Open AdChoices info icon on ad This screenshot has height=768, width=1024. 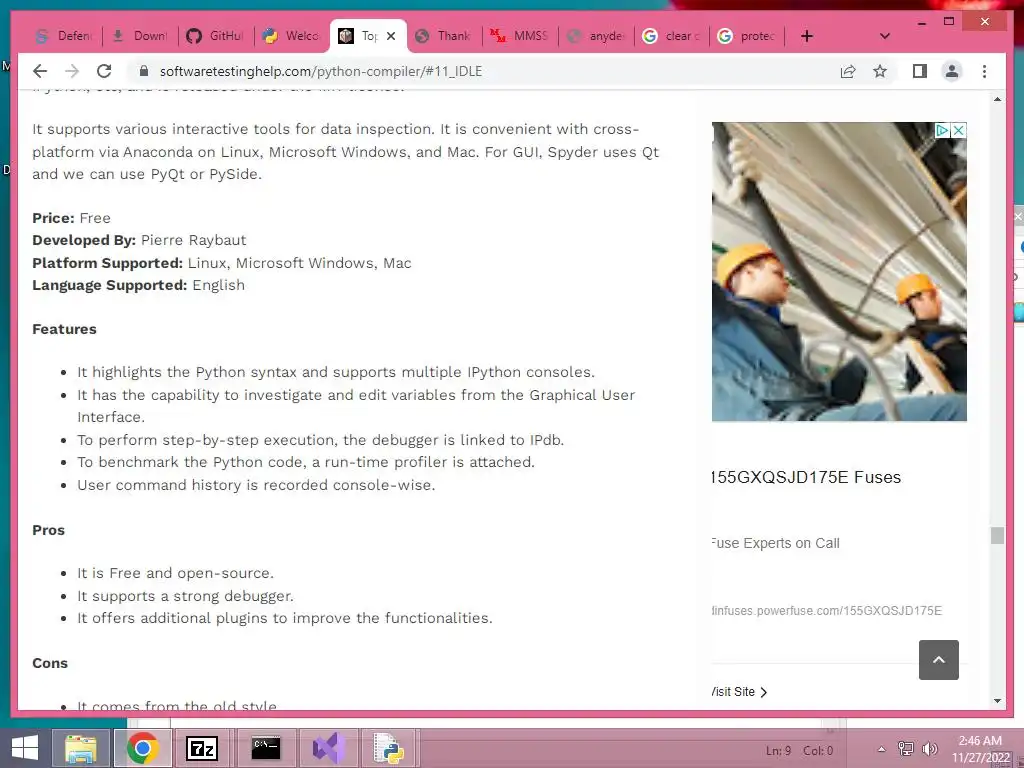click(942, 130)
